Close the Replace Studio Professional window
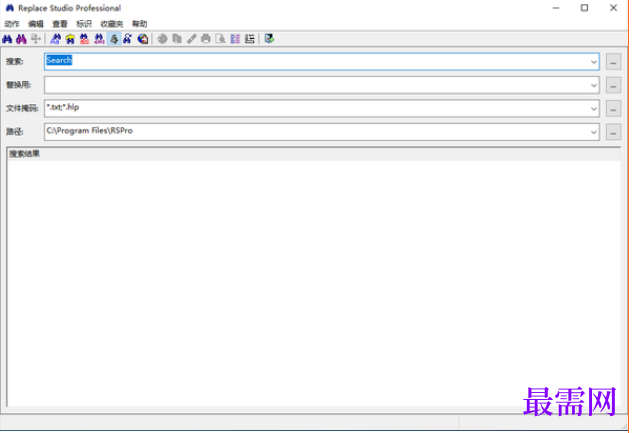This screenshot has width=635, height=433. pyautogui.click(x=613, y=8)
